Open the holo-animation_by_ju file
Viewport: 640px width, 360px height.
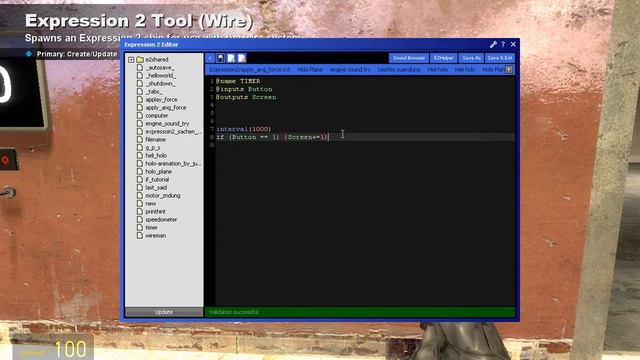173,164
